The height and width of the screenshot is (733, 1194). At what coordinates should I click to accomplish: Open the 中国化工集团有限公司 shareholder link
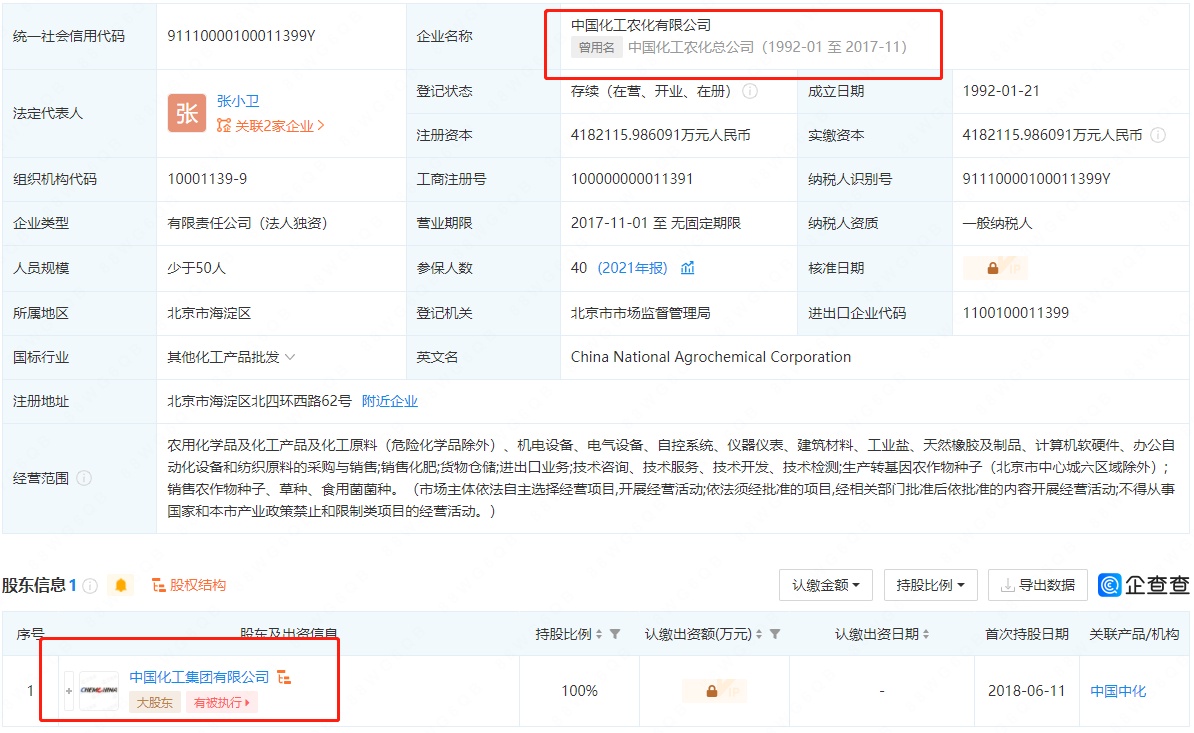click(x=200, y=677)
